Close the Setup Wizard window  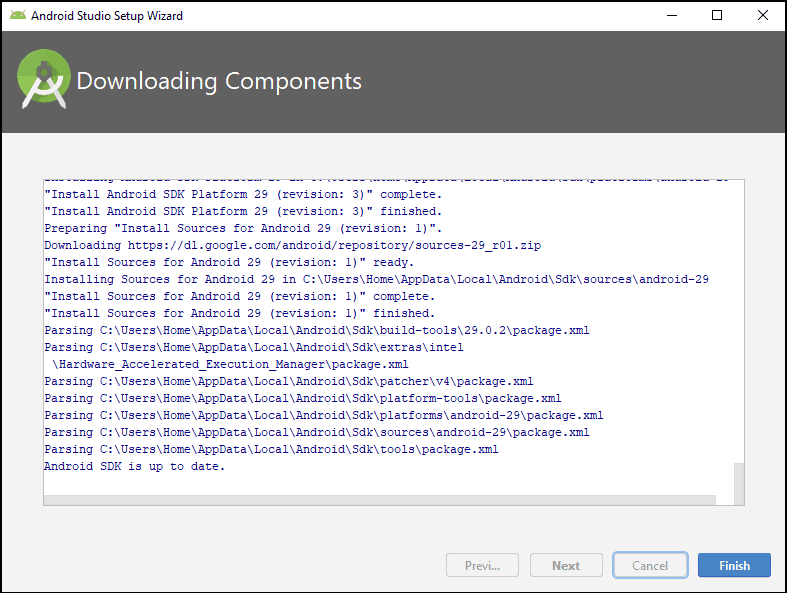click(762, 16)
